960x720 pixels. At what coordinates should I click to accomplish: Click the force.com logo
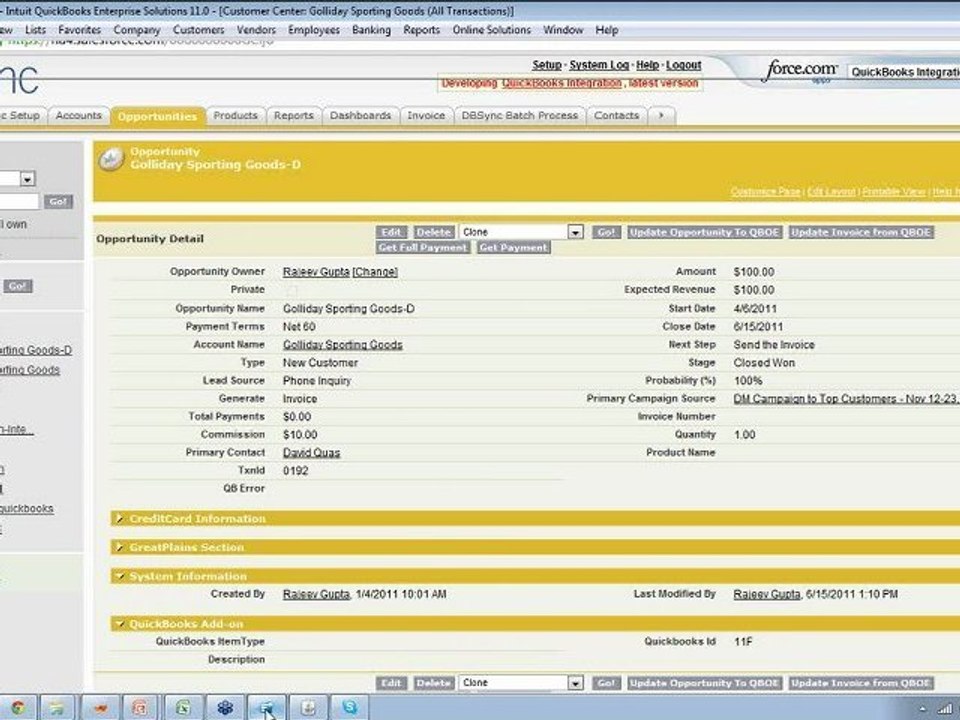tap(800, 70)
